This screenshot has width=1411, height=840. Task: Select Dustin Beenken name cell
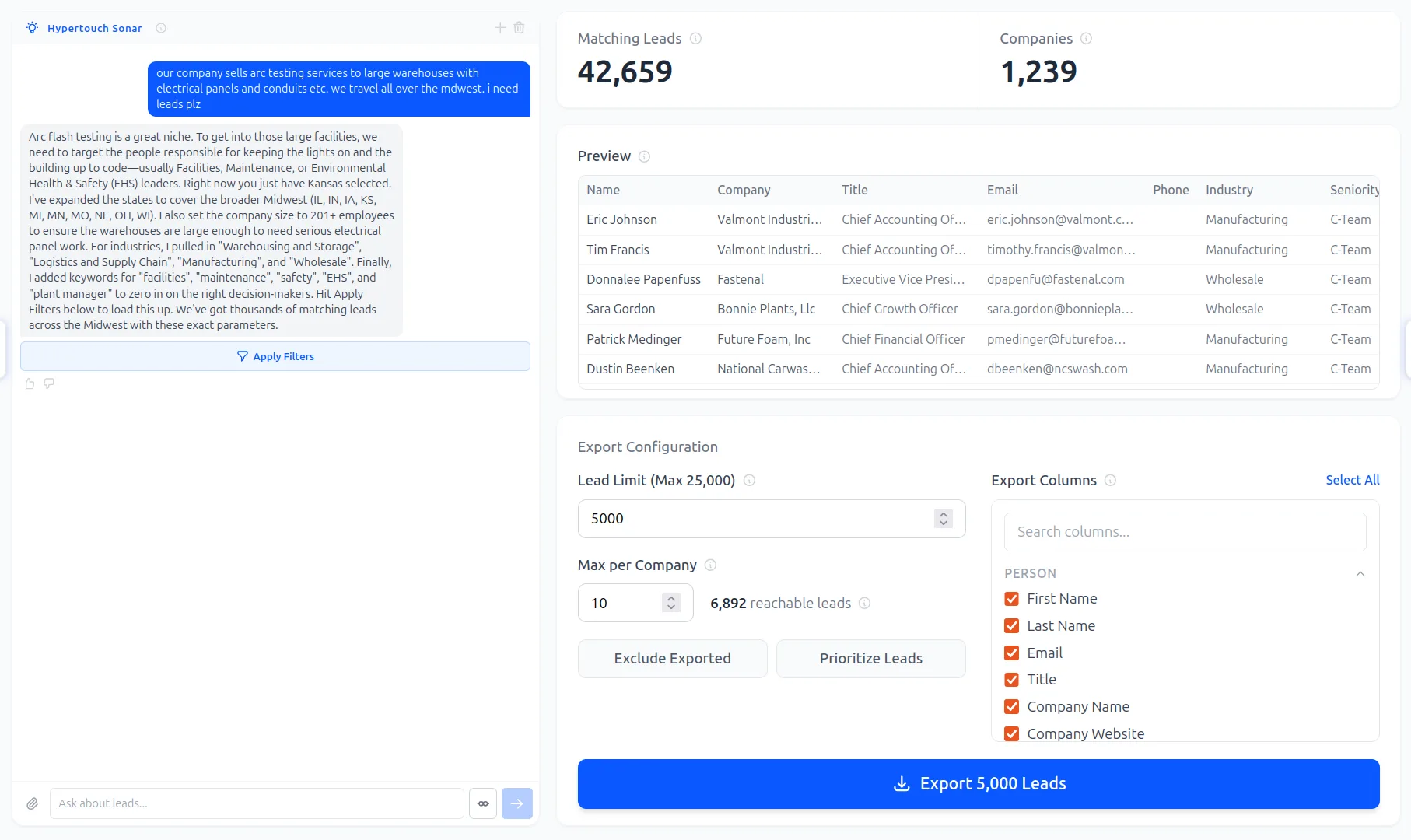pos(630,369)
